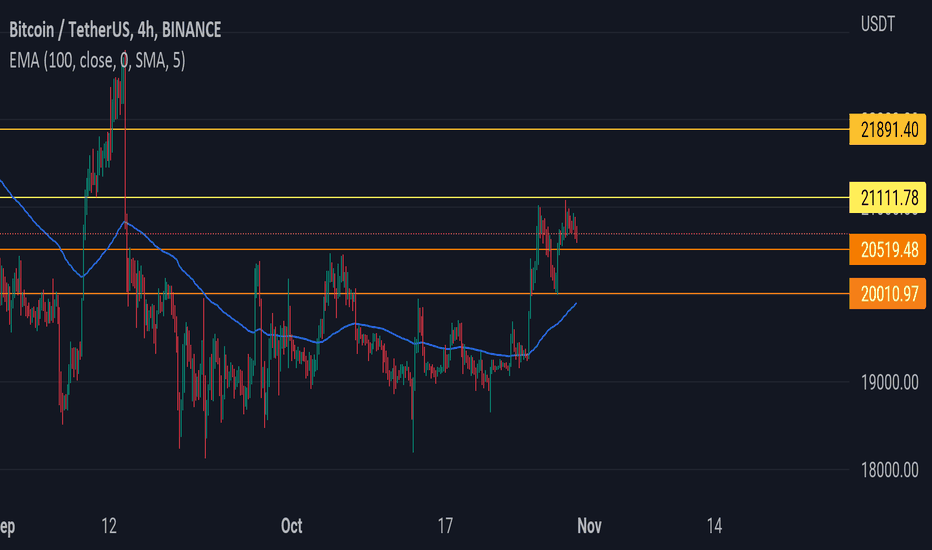The image size is (932, 550).
Task: Click the Nov date on time axis
Action: point(589,526)
